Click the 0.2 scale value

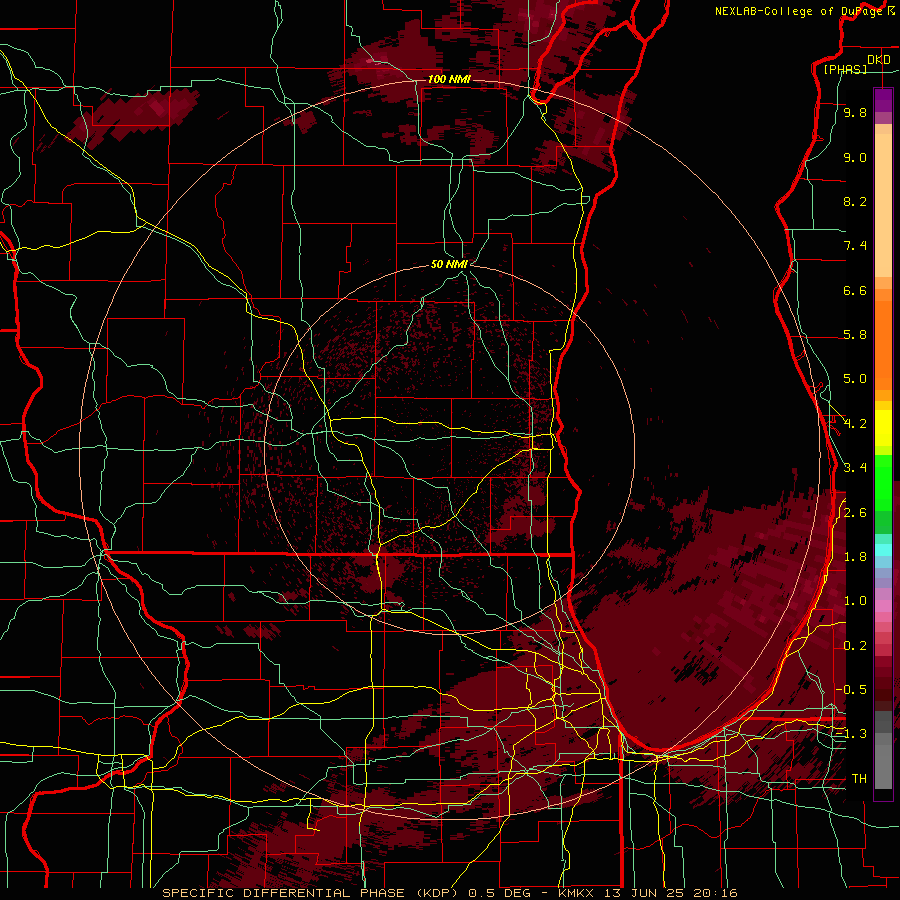[x=855, y=646]
